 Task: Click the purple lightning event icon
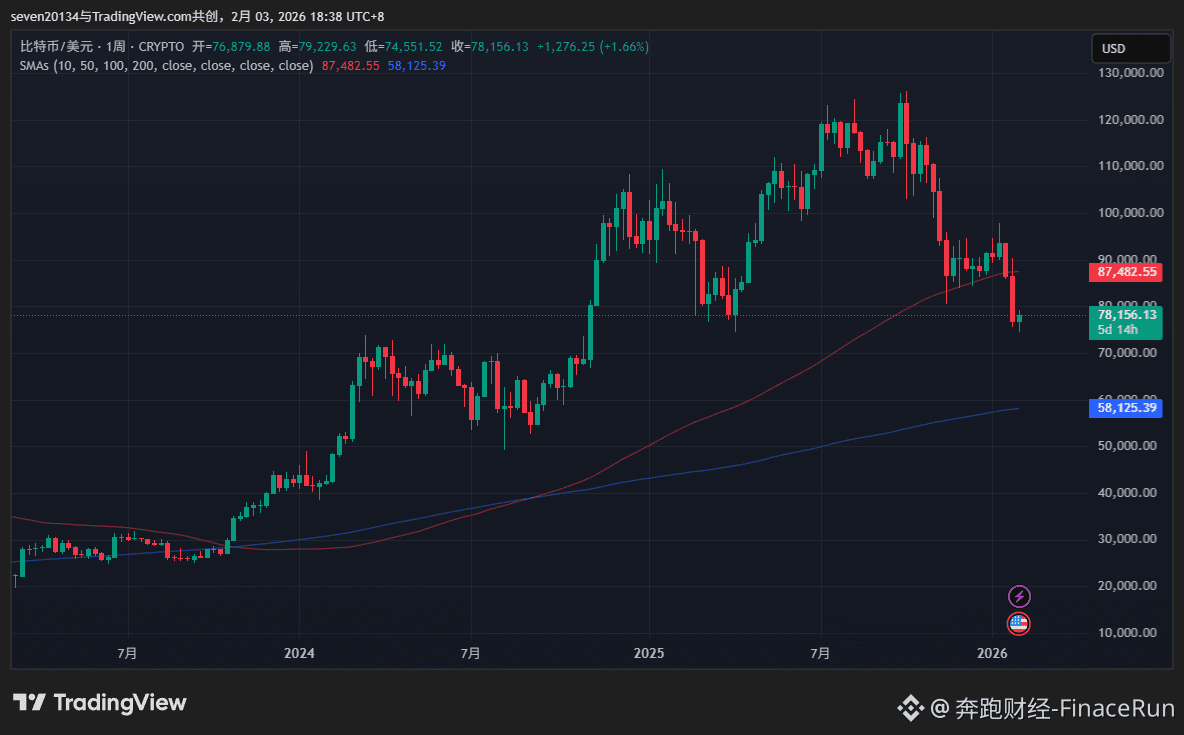tap(1018, 597)
